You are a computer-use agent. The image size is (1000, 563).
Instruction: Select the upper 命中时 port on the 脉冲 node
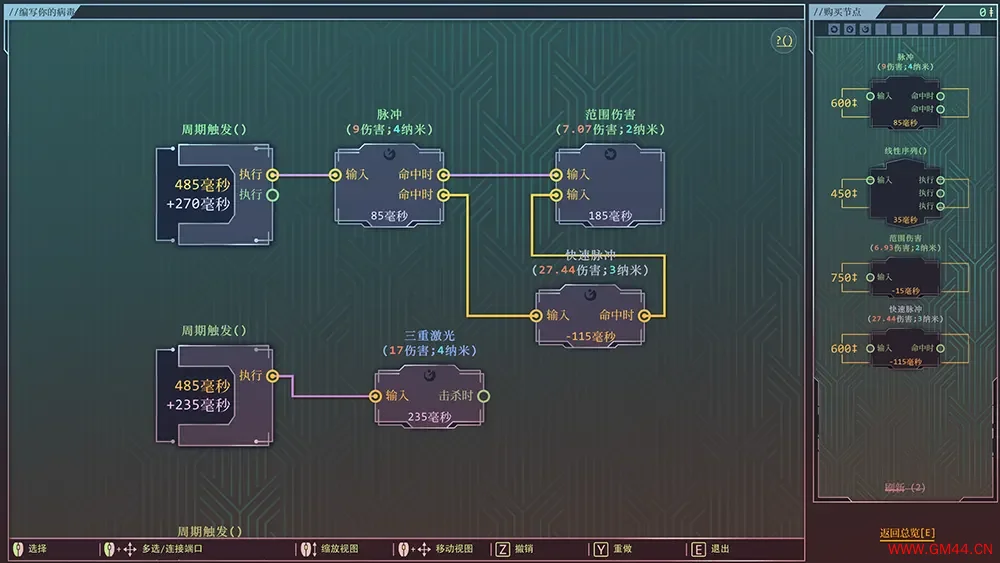[x=443, y=175]
